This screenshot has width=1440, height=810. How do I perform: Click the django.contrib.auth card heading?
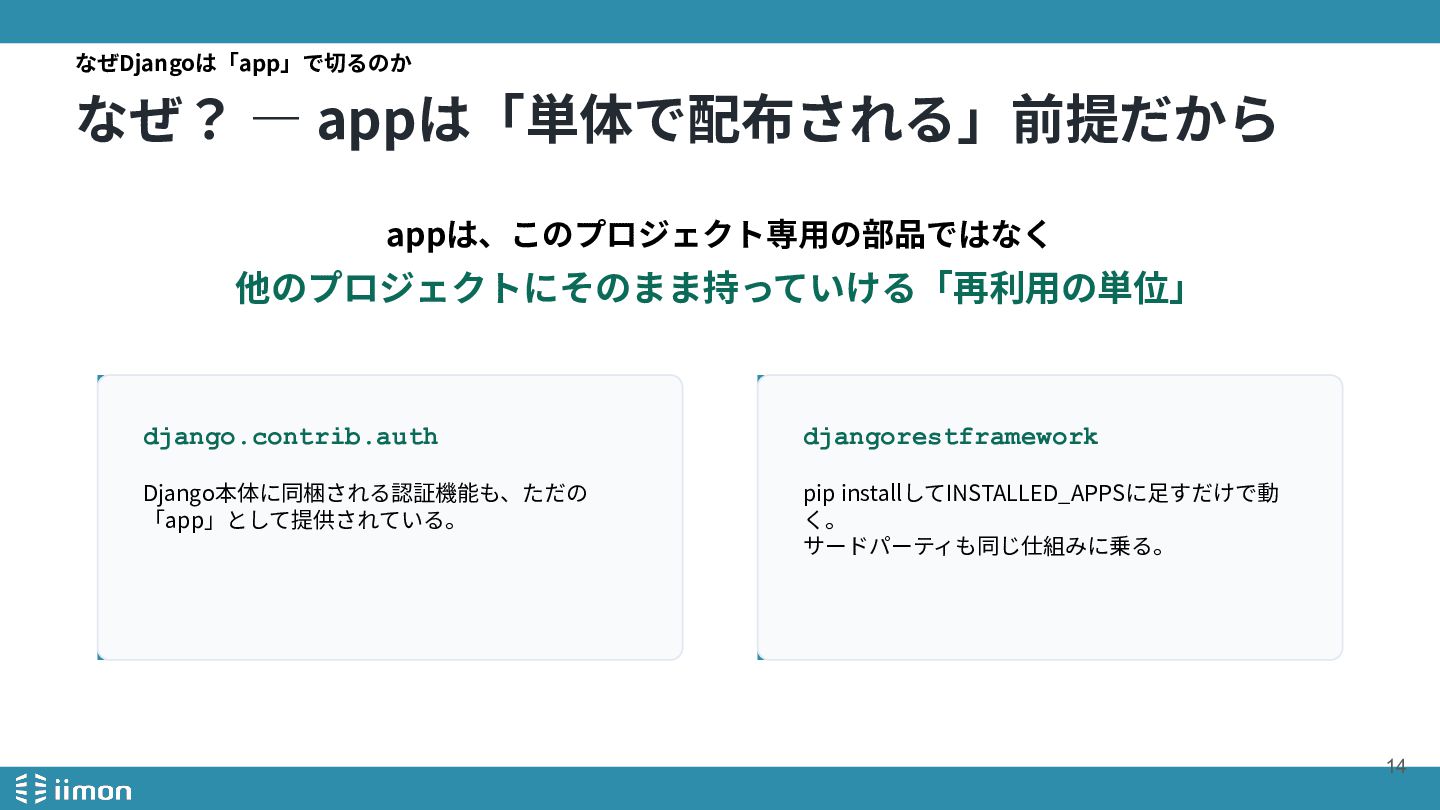pyautogui.click(x=291, y=436)
